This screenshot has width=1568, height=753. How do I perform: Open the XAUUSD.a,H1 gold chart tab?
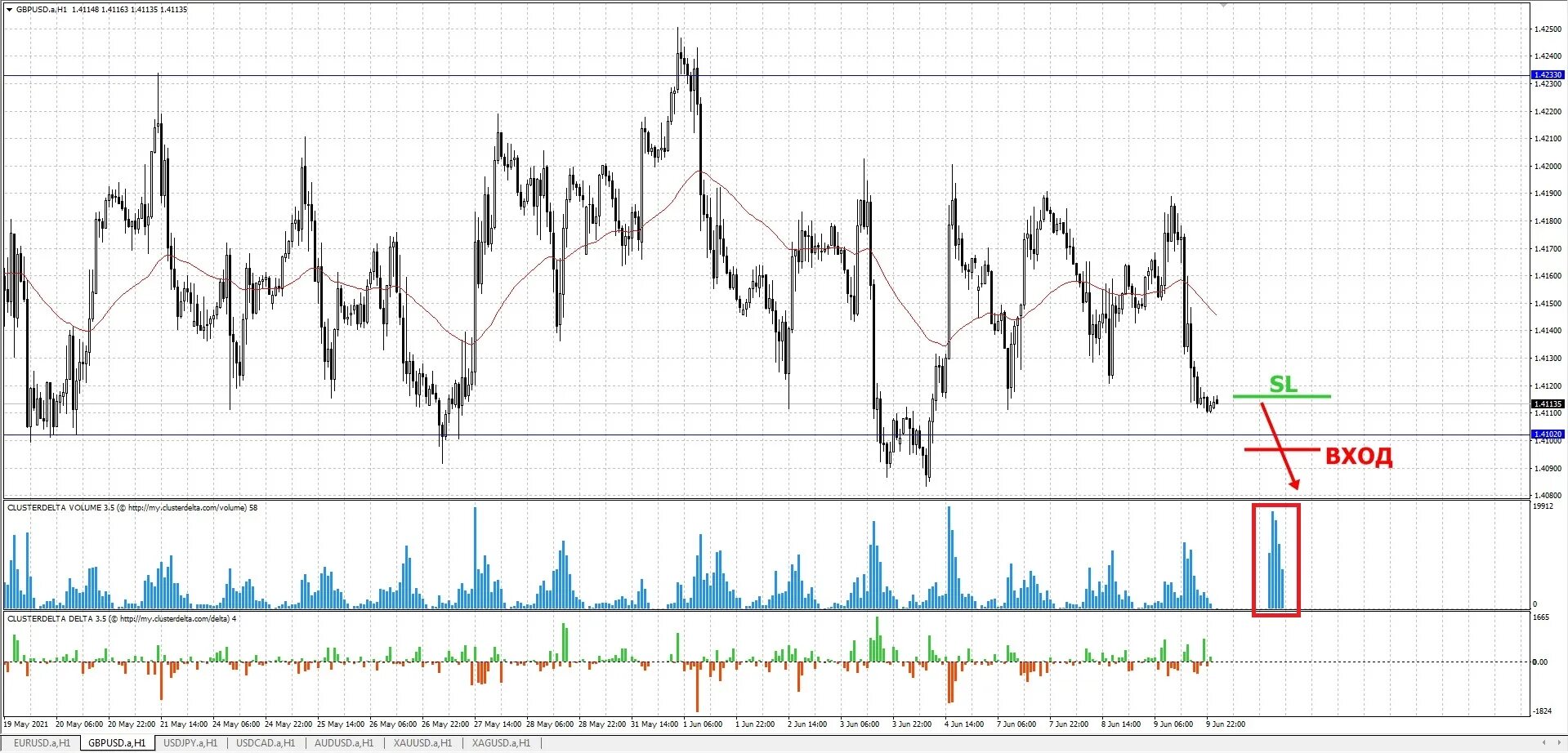pos(422,743)
